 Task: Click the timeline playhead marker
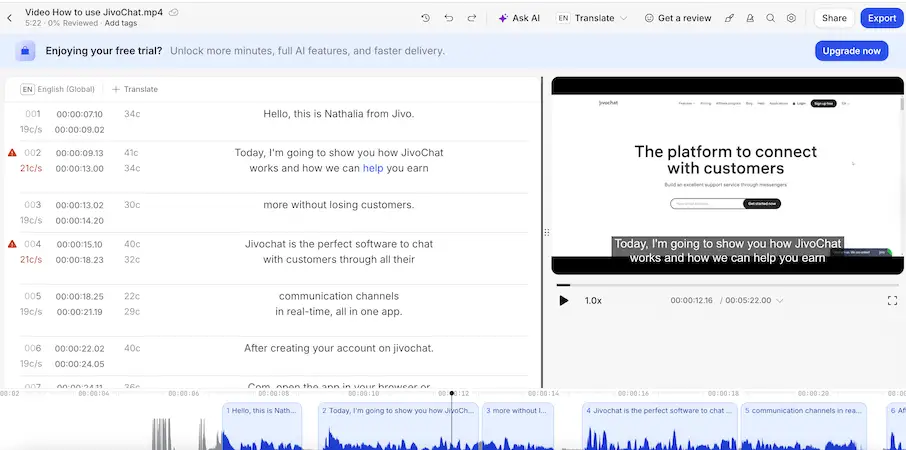[x=452, y=393]
